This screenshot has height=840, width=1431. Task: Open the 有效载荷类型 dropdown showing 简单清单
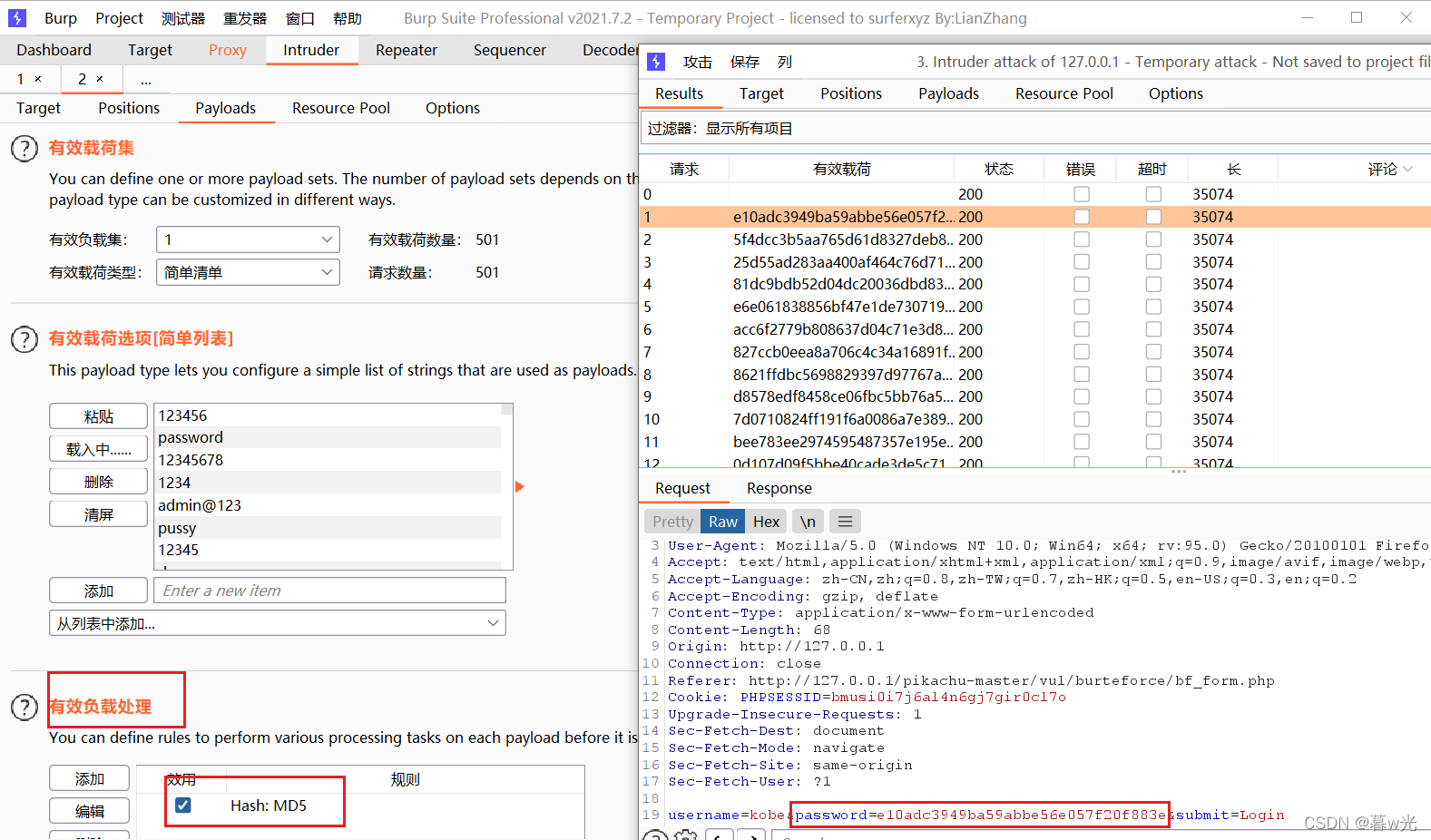click(x=248, y=272)
